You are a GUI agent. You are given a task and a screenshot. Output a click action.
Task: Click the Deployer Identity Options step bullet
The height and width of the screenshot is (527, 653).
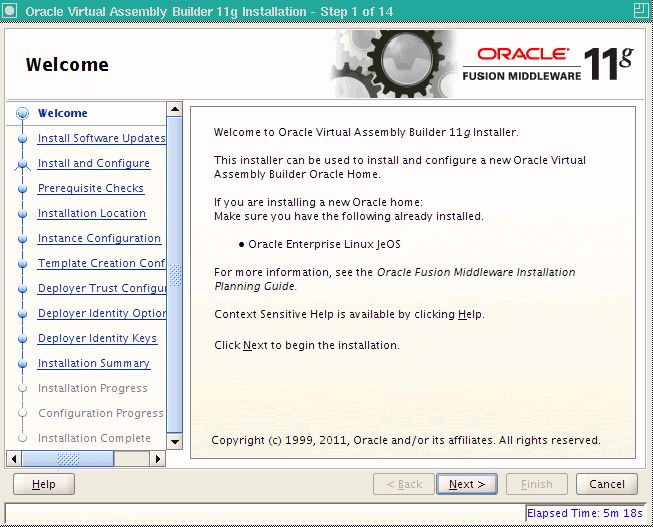(22, 314)
